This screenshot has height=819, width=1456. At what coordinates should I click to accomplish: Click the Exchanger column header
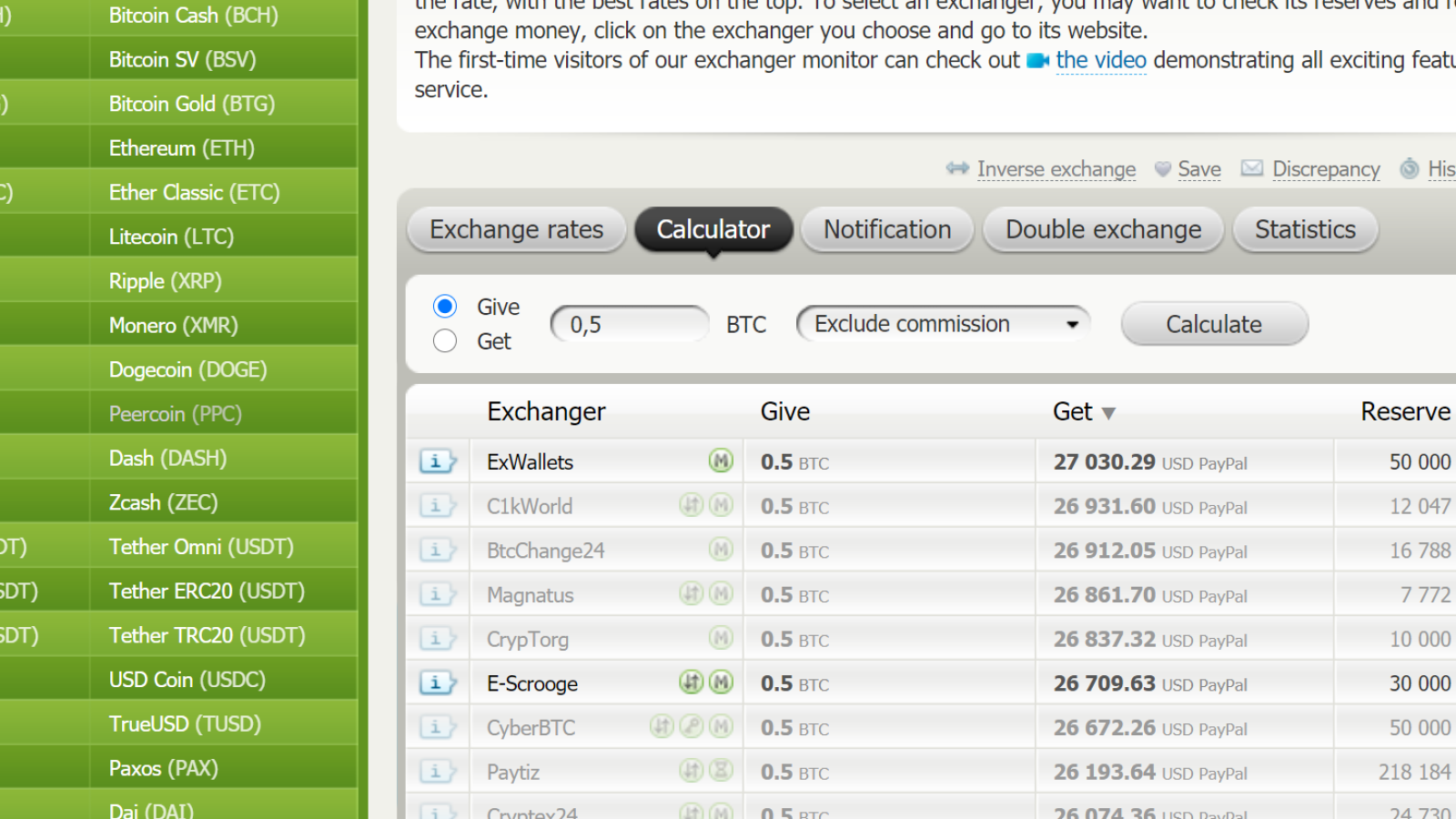(546, 411)
